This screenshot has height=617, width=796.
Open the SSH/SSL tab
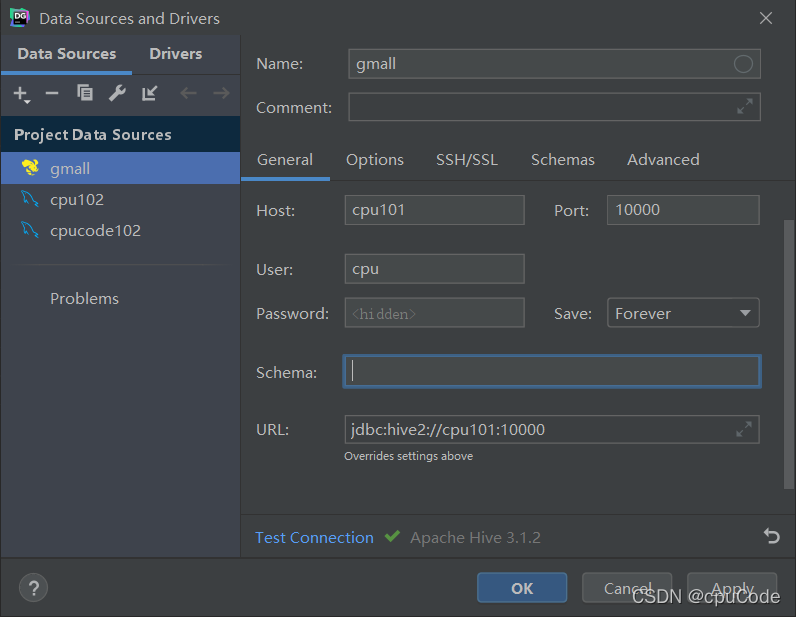point(467,160)
